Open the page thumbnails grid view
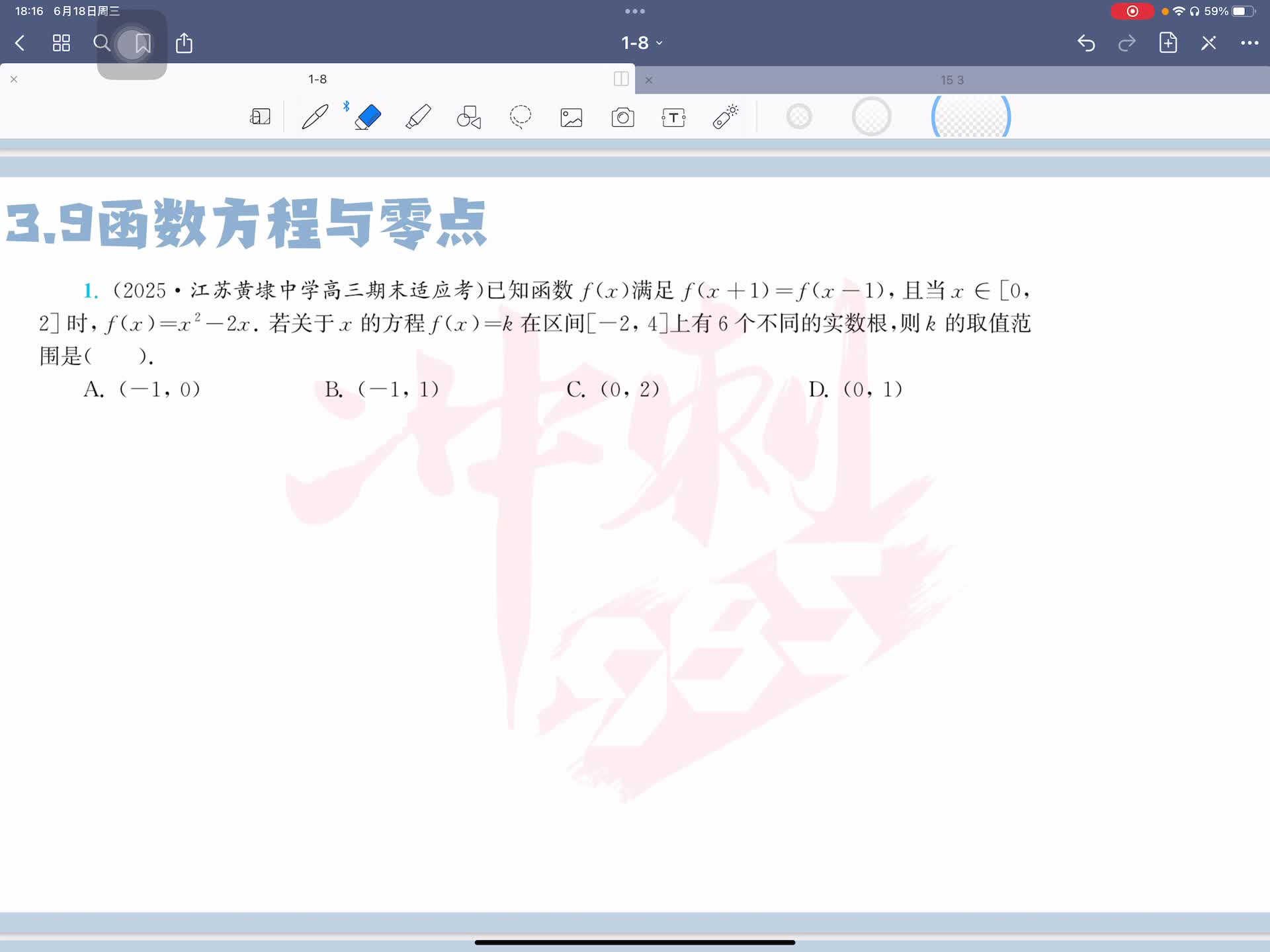The image size is (1270, 952). point(62,44)
